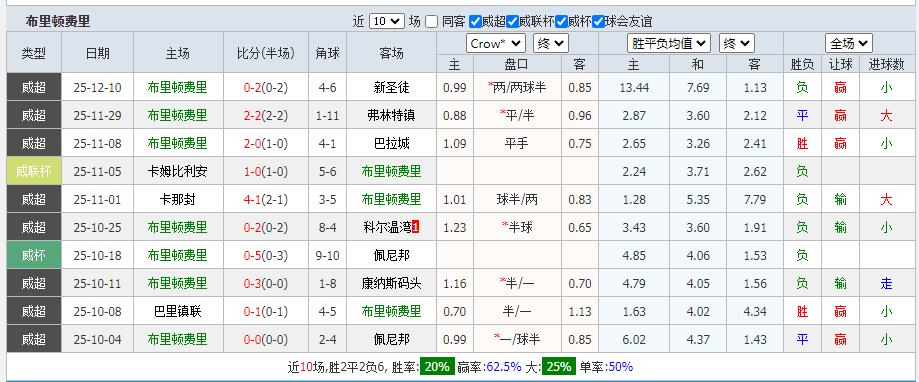Click the 威联杯 league tag
The image size is (919, 382).
point(33,172)
